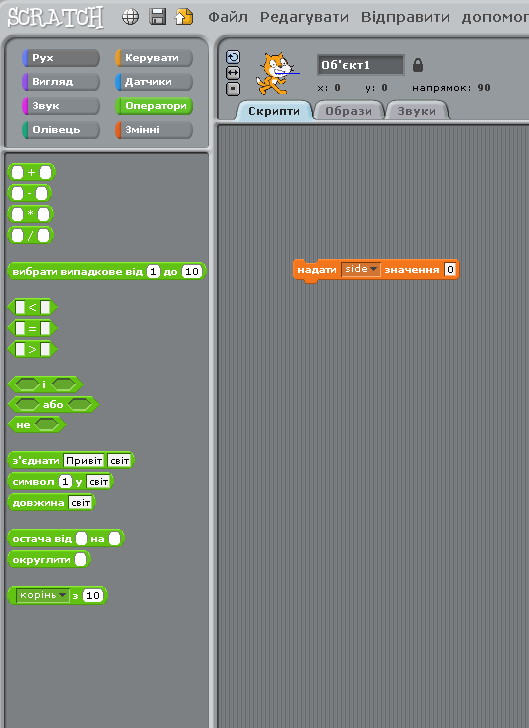
Task: Click the subtraction (-) operator block
Action: pyautogui.click(x=30, y=194)
